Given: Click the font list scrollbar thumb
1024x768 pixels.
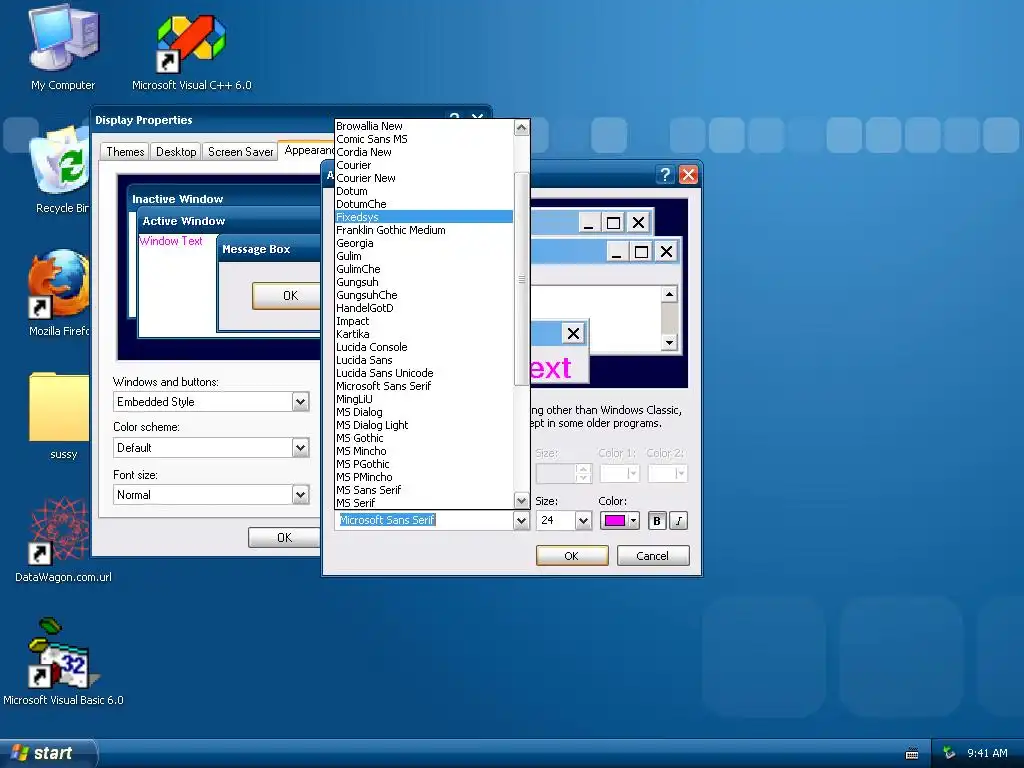Looking at the screenshot, I should [x=521, y=279].
